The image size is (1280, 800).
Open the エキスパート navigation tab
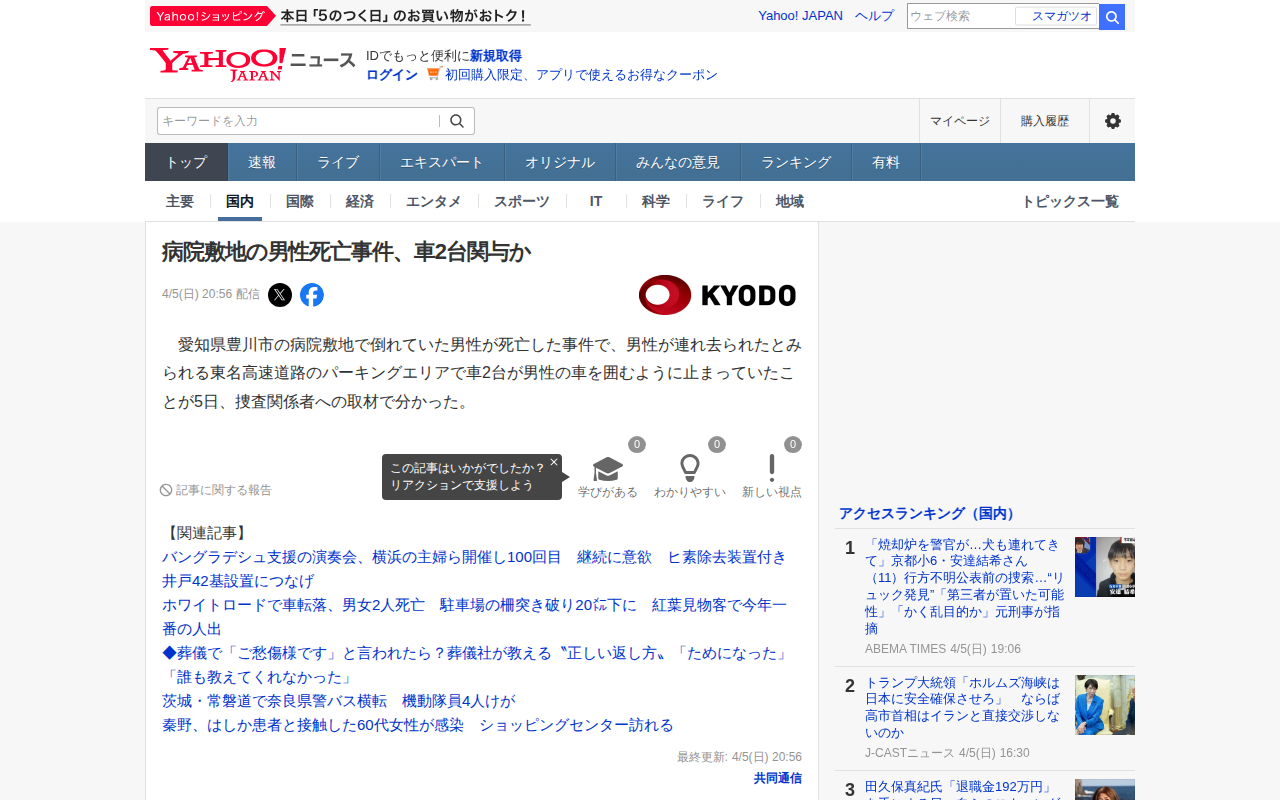pyautogui.click(x=442, y=162)
